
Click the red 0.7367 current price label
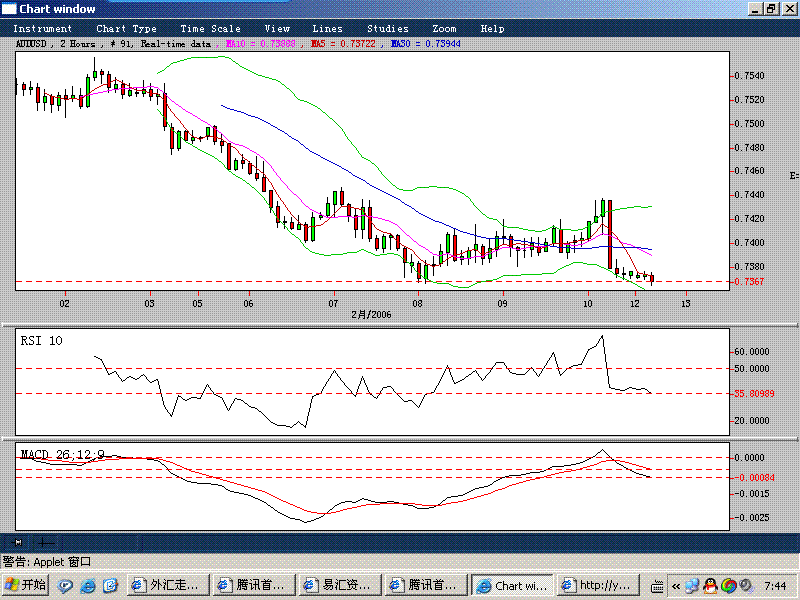coord(749,282)
